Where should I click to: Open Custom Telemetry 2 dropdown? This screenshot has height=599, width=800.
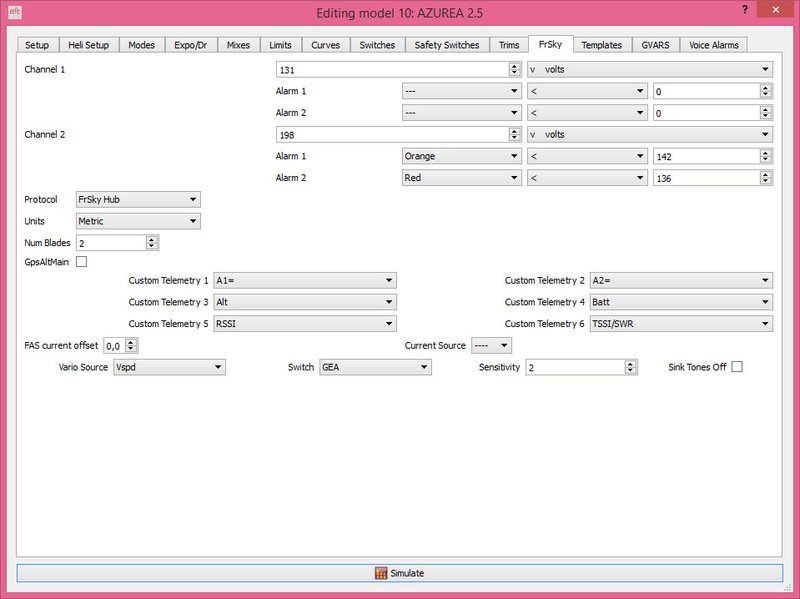[x=681, y=281]
